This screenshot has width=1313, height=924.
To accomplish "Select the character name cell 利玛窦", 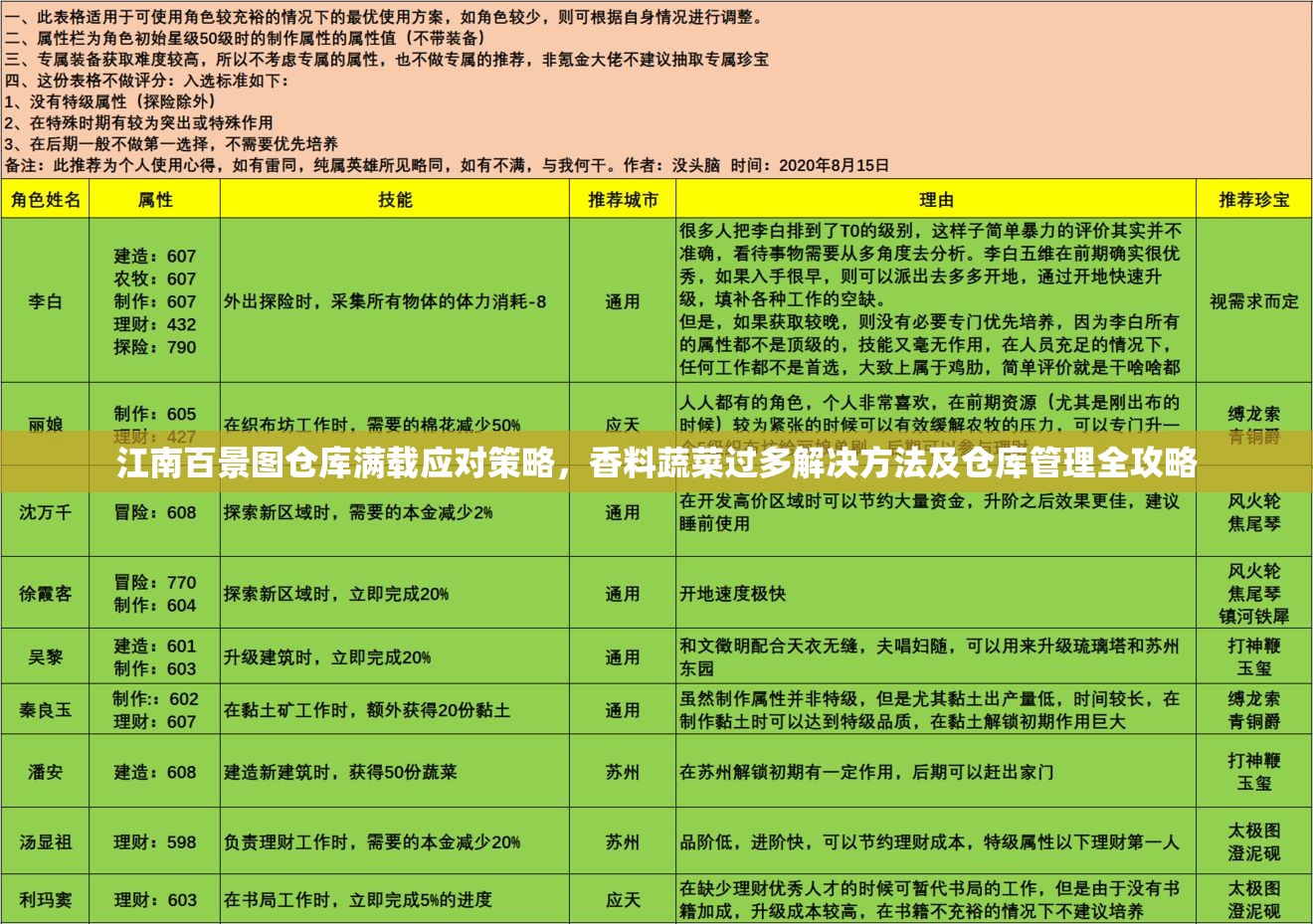I will pyautogui.click(x=45, y=900).
